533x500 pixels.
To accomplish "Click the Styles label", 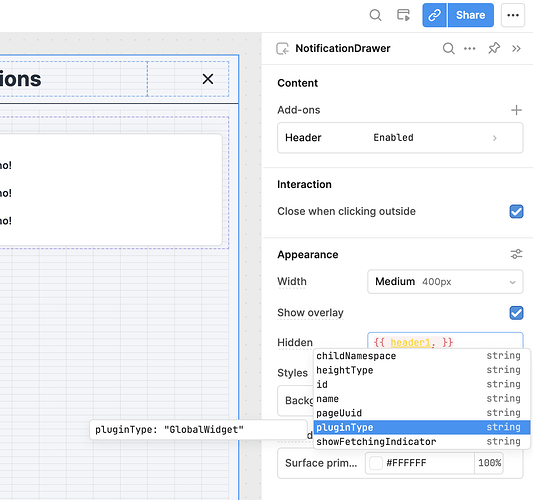I will click(x=292, y=373).
